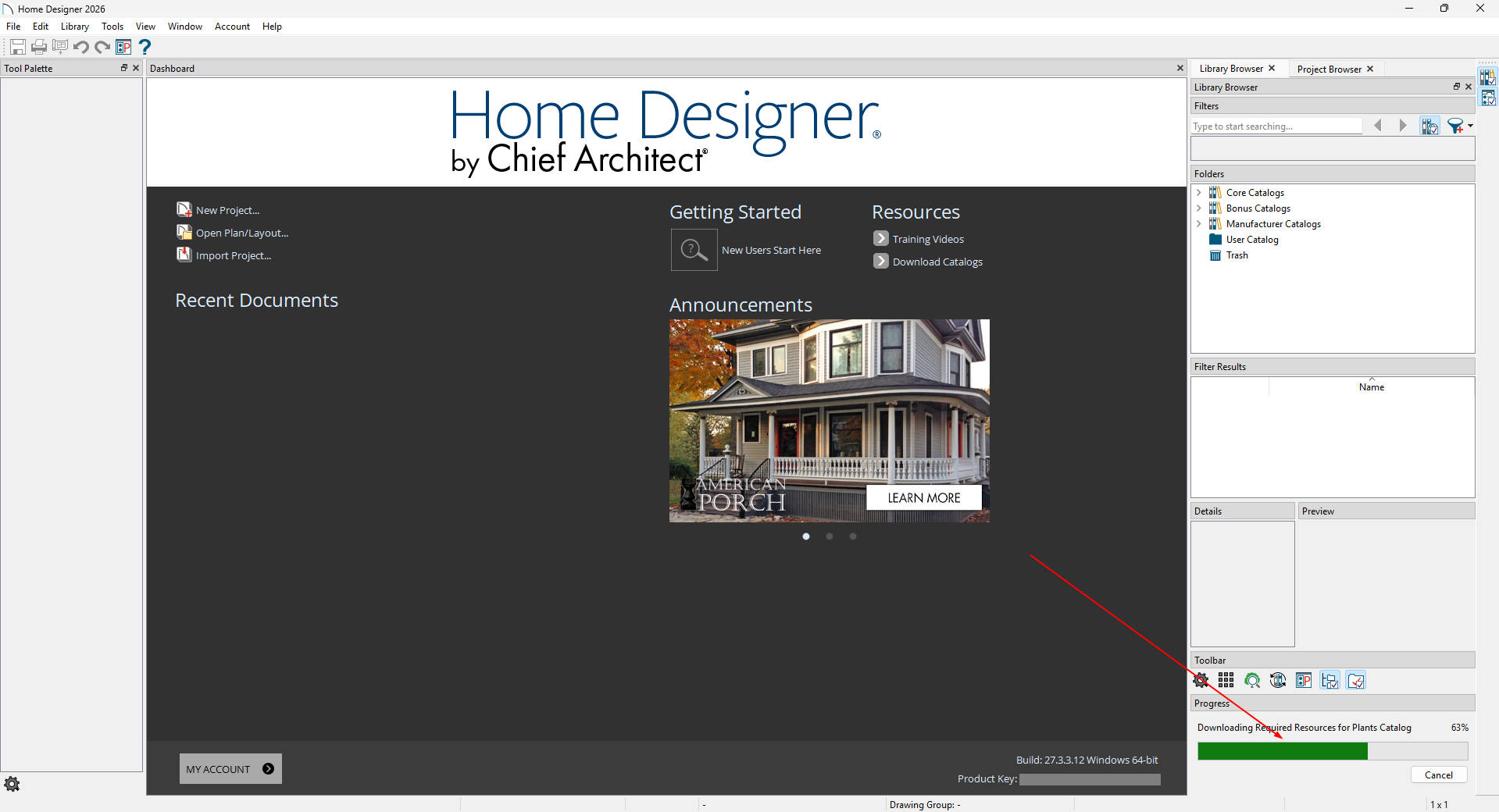Click the Save icon in the main toolbar
The width and height of the screenshot is (1499, 812).
click(x=18, y=47)
